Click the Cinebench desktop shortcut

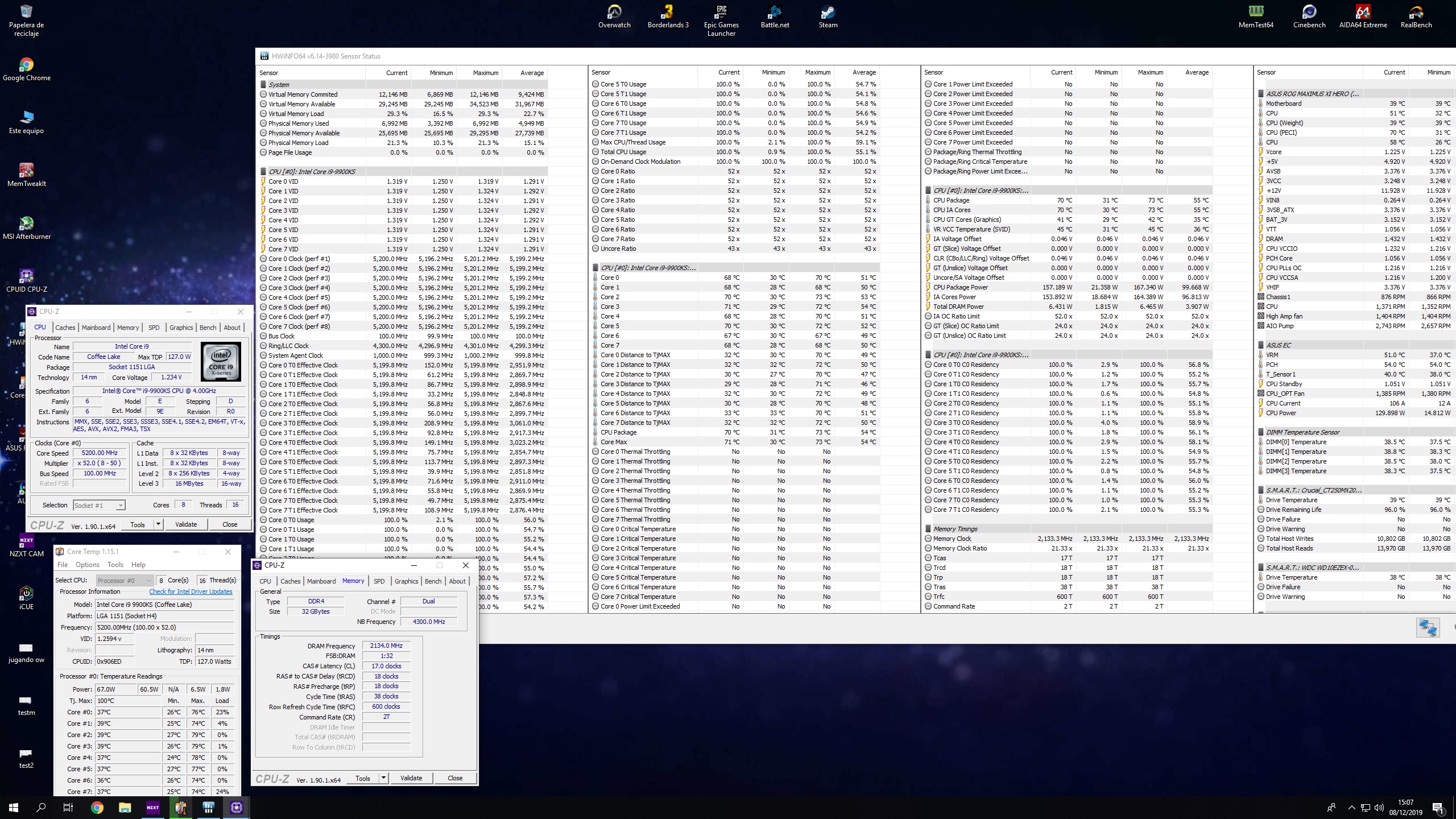1309,16
